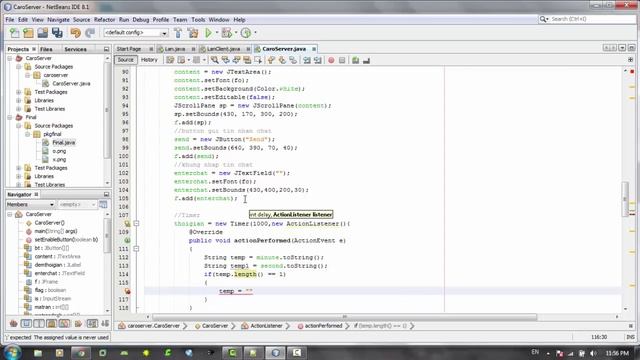The width and height of the screenshot is (640, 360).
Task: Click the volume icon in system tray
Action: tap(593, 353)
